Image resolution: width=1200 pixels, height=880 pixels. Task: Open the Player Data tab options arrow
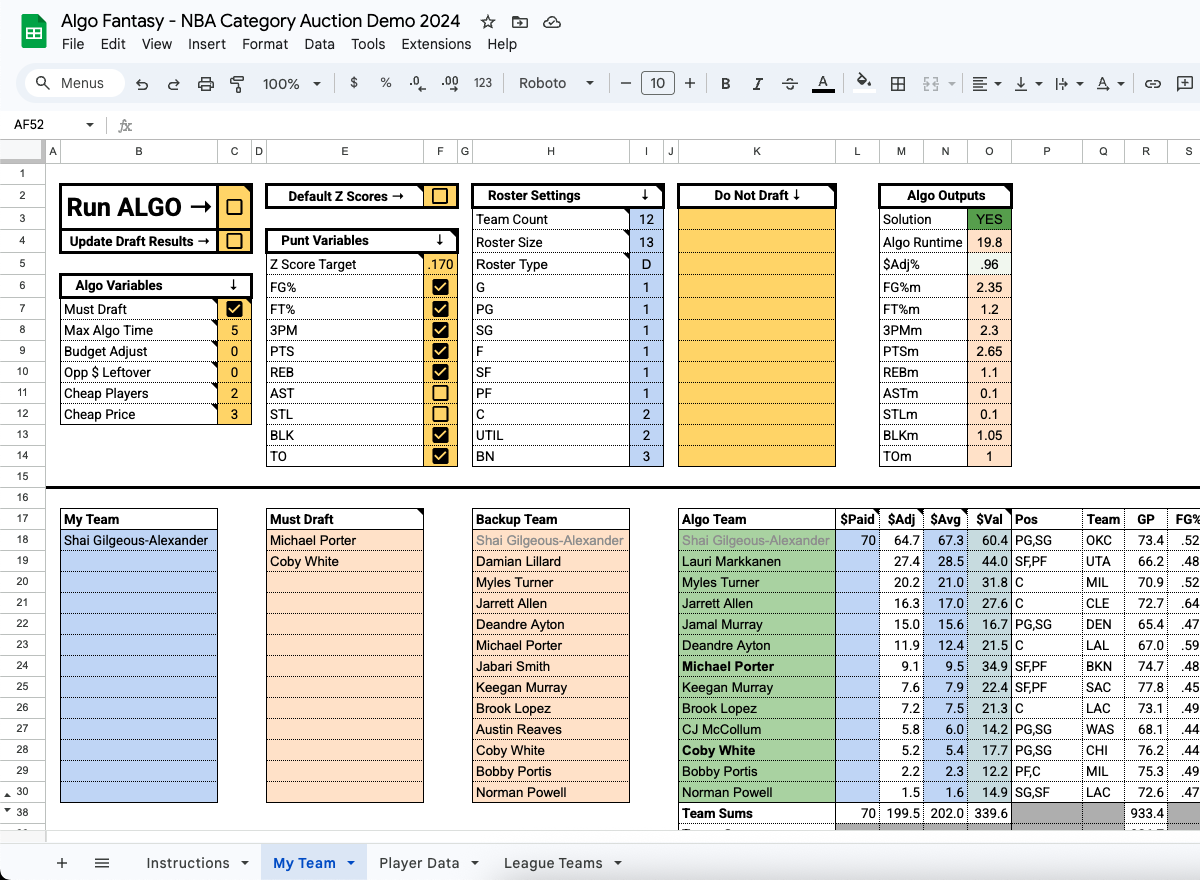coord(475,863)
